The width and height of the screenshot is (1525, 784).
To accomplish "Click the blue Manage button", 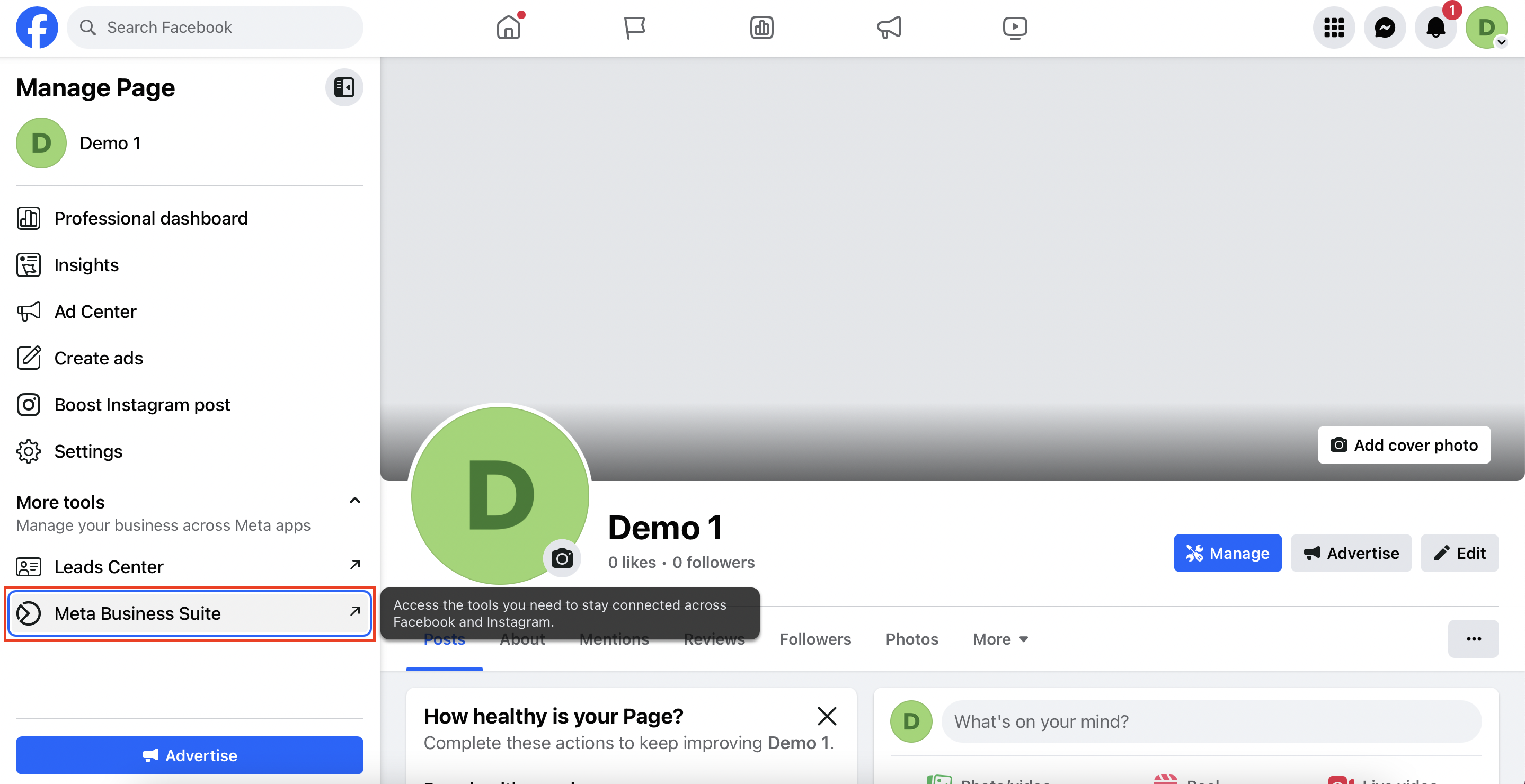I will (1227, 553).
